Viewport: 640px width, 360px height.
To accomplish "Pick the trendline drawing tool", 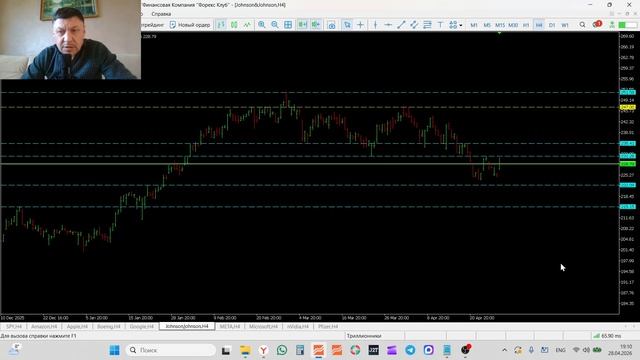I will click(x=401, y=25).
